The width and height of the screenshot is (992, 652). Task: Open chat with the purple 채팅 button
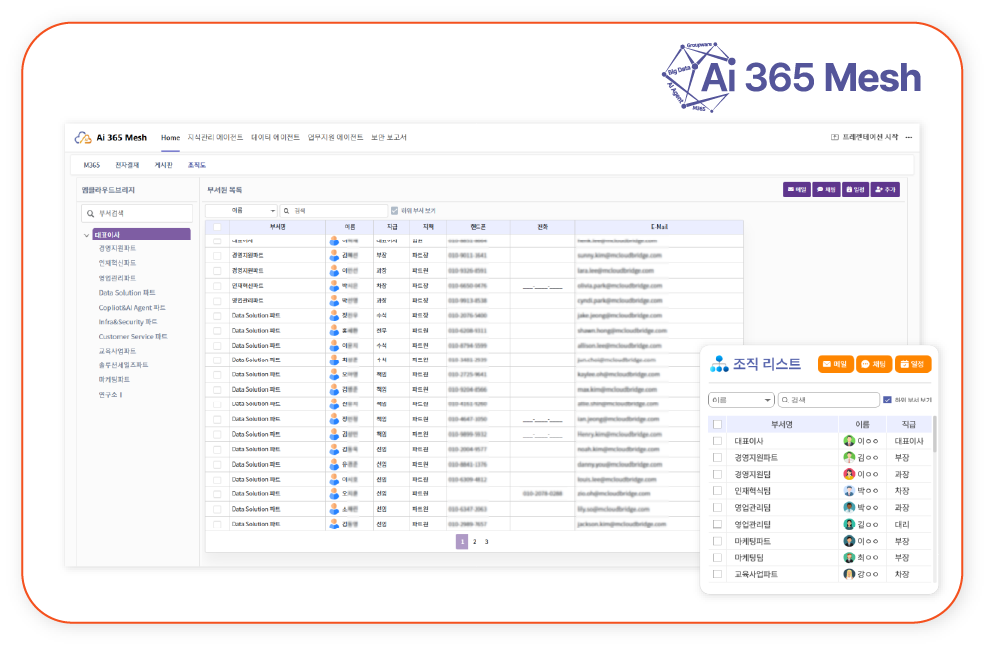[x=826, y=188]
